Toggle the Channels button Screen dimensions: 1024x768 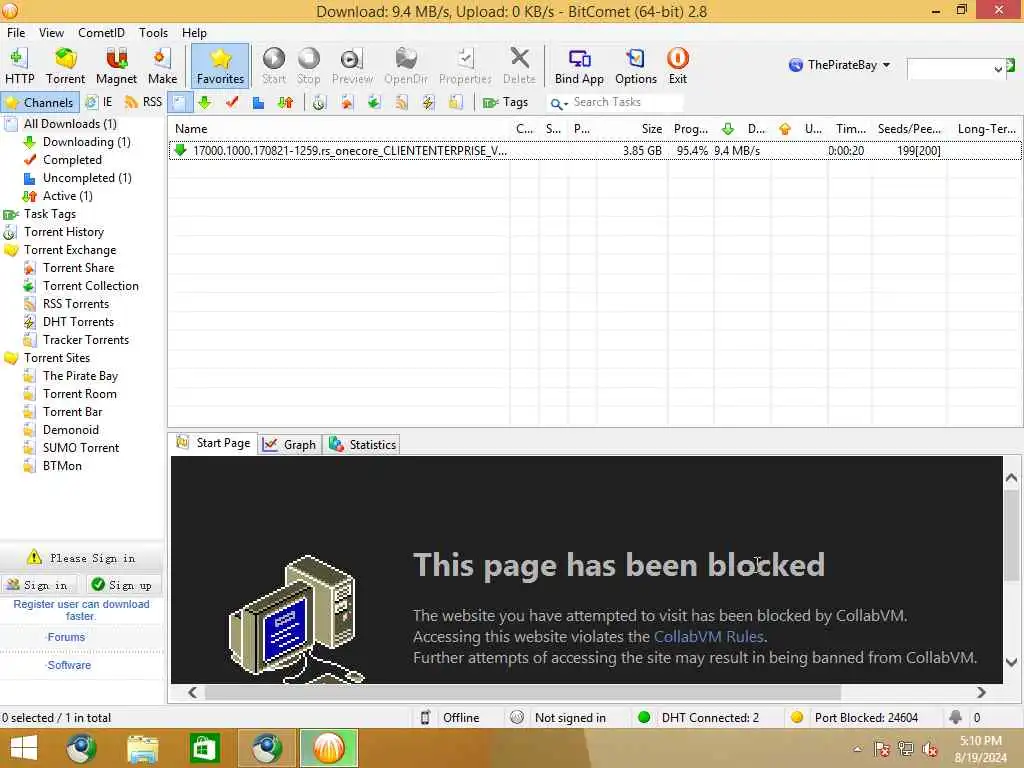(x=40, y=103)
